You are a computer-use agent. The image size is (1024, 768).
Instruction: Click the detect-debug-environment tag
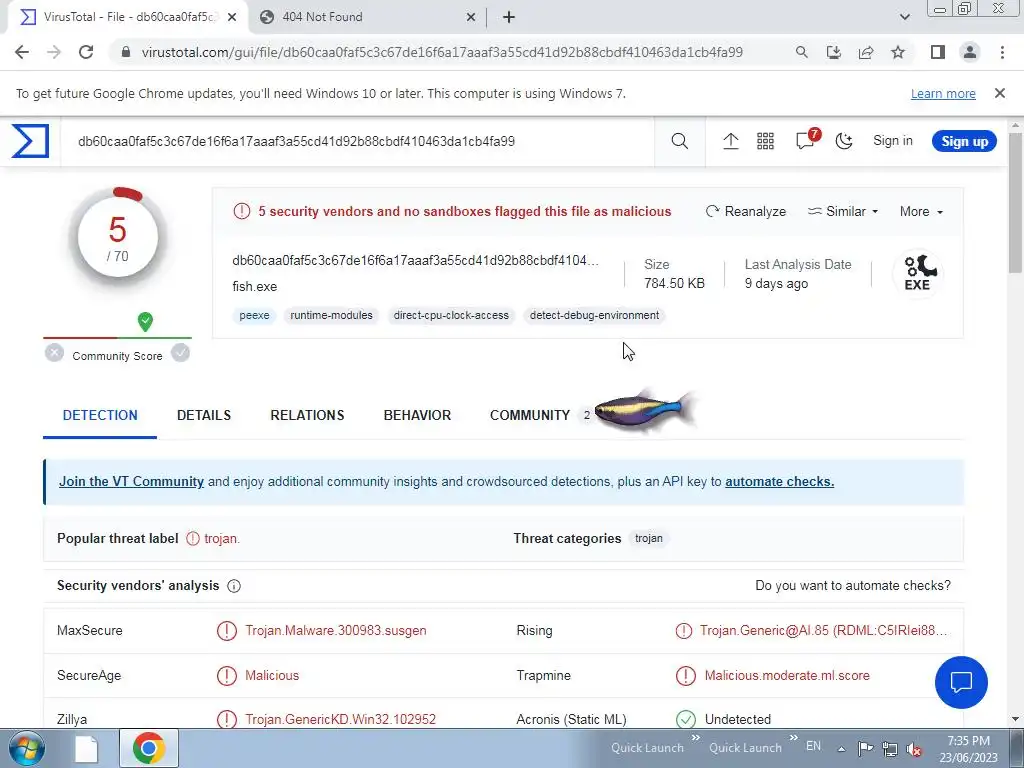(x=594, y=315)
